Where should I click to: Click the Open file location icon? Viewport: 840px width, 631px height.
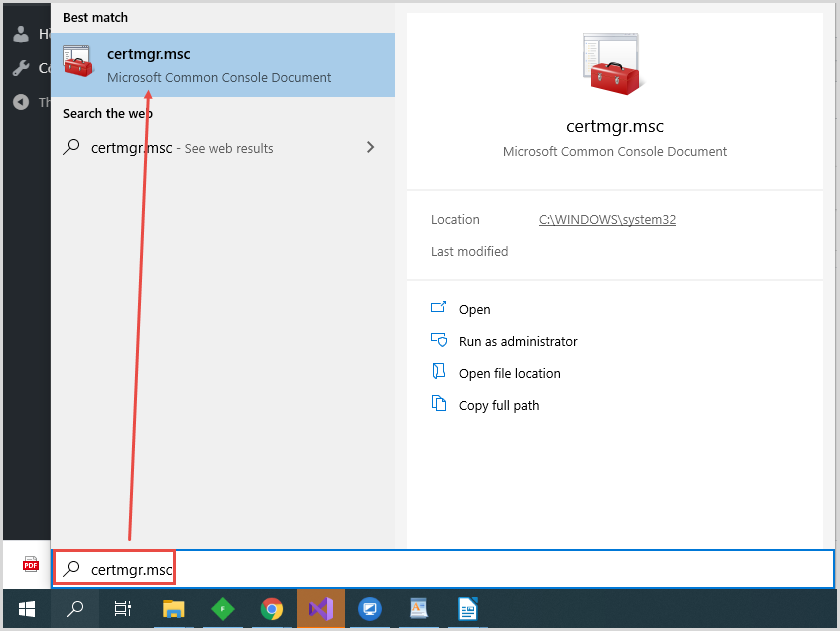439,371
